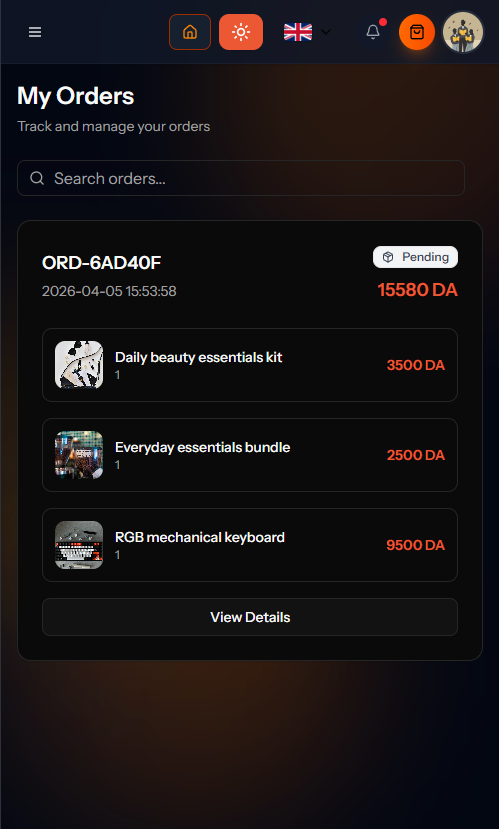Click the 15580 DA order total
Screen dimensions: 499x829
click(418, 290)
